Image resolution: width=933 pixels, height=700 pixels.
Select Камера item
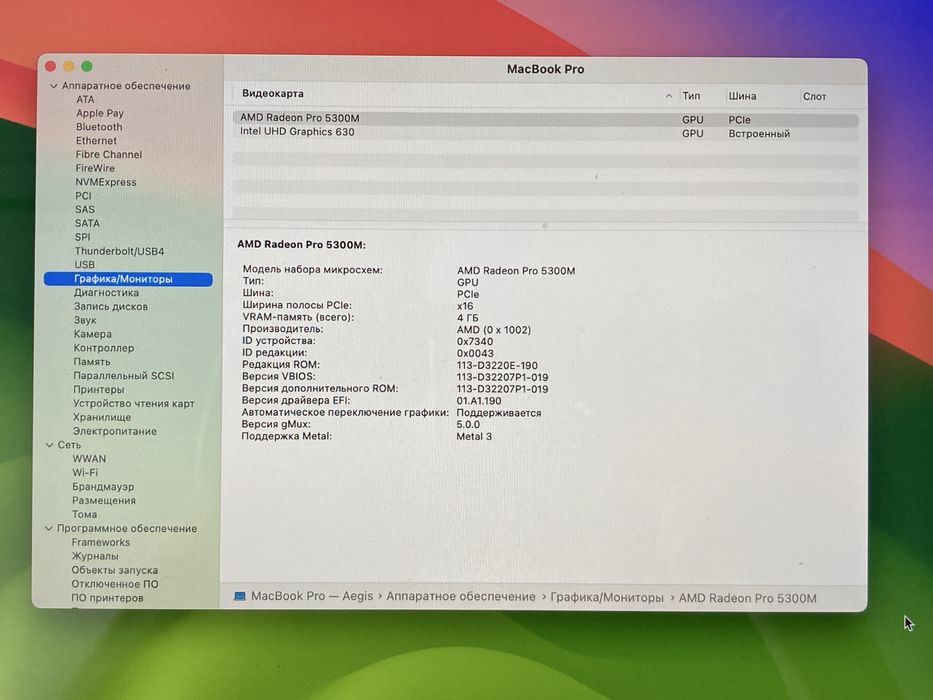(x=92, y=334)
